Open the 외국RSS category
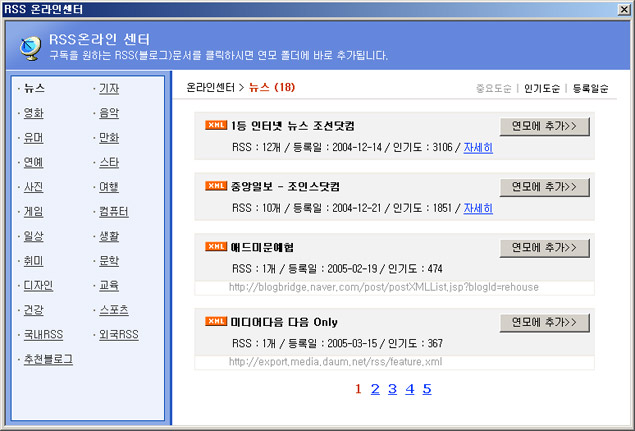 pos(118,334)
